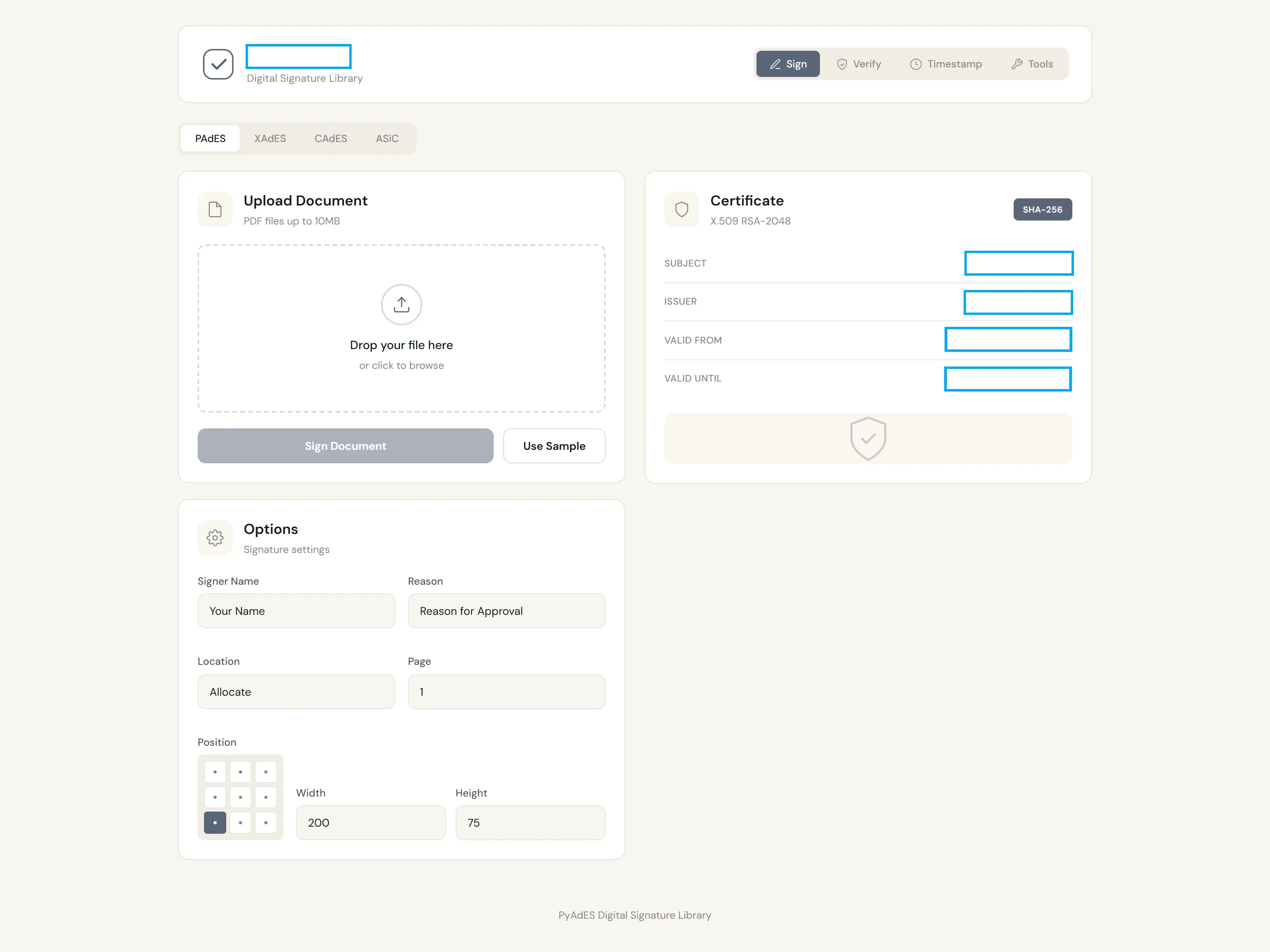Click the upload arrow icon in the drop zone
Screen dimensions: 1270x952
[x=401, y=305]
